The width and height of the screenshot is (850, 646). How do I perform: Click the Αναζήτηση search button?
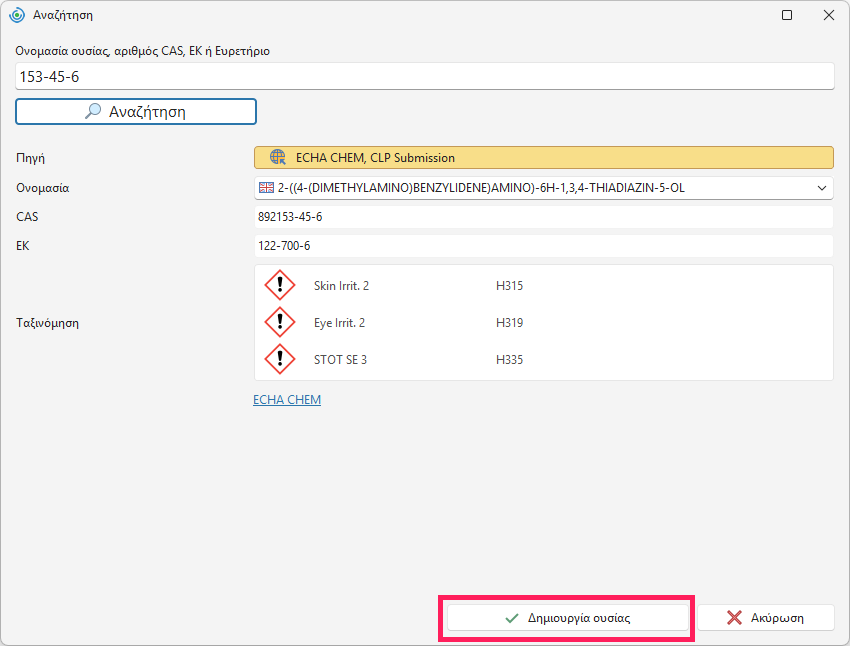tap(136, 112)
